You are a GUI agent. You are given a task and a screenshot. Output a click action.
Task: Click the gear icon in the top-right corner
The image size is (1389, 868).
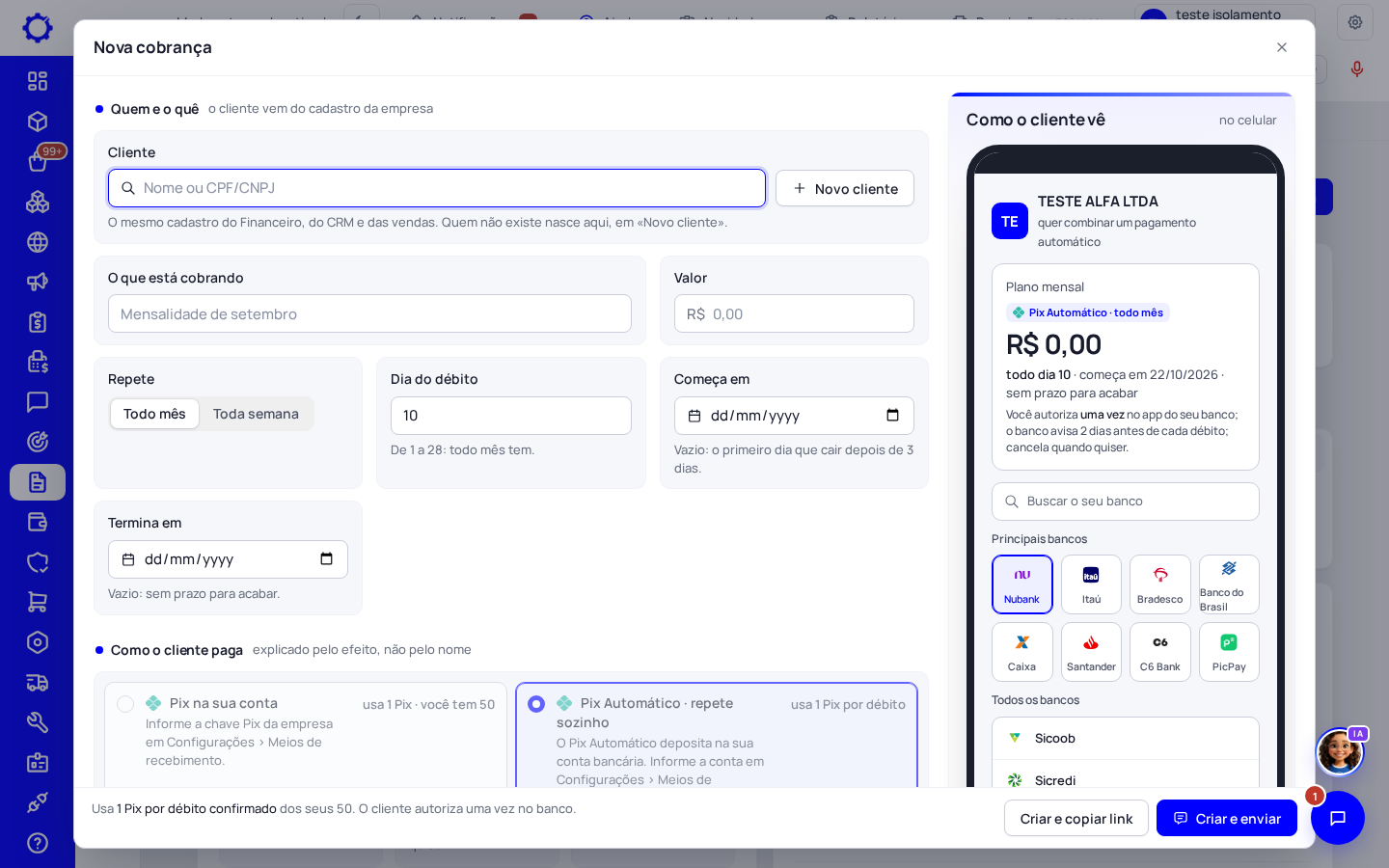pyautogui.click(x=1355, y=22)
